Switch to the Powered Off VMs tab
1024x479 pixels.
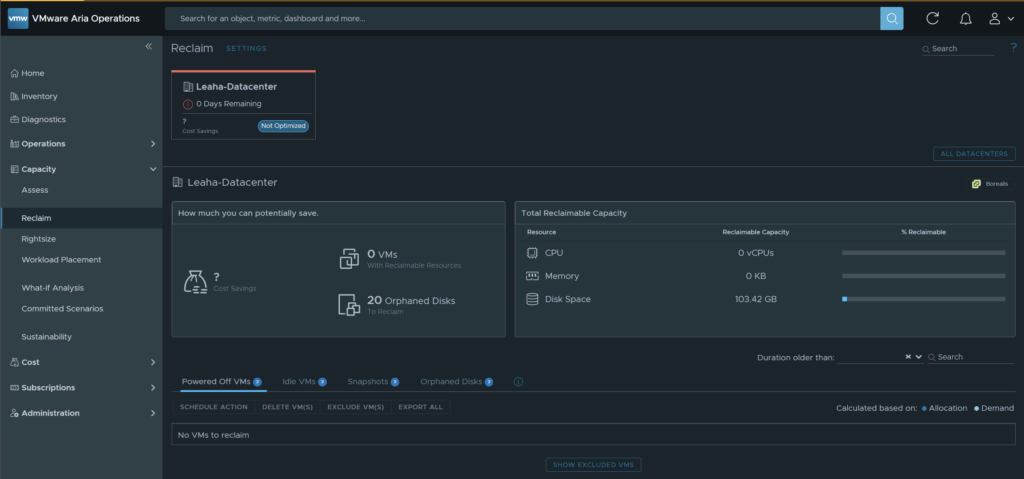tap(216, 382)
